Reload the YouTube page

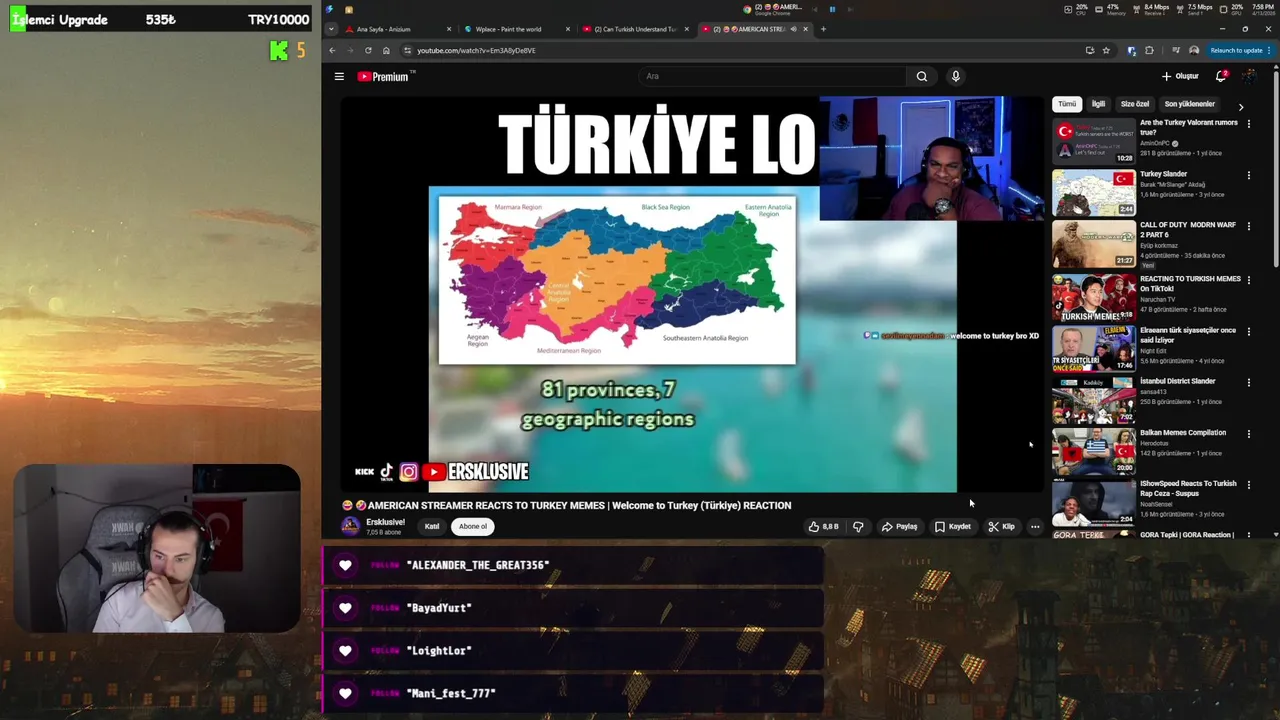click(368, 50)
